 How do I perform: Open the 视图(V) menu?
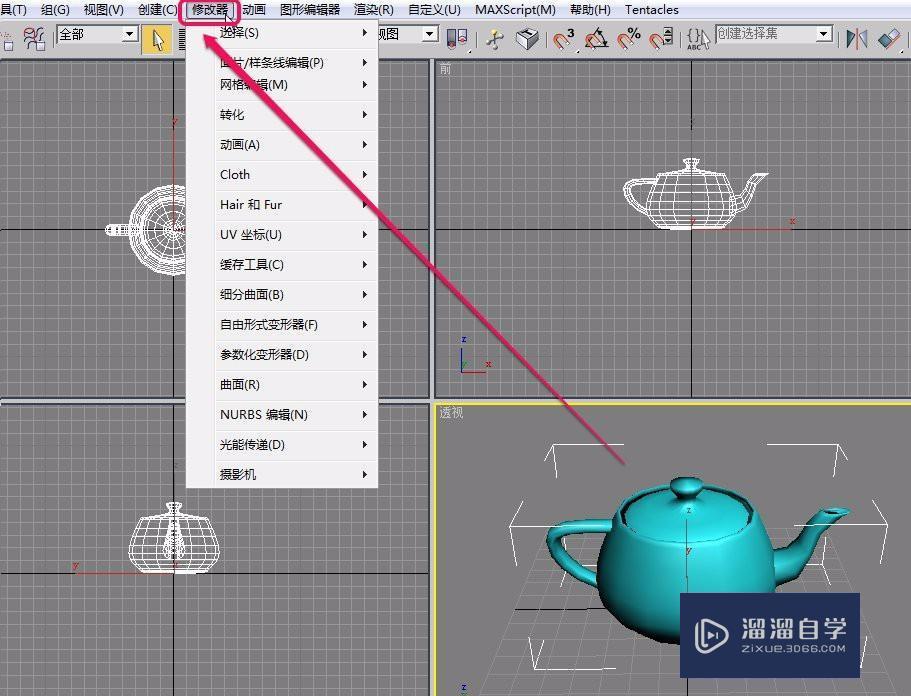pyautogui.click(x=103, y=9)
